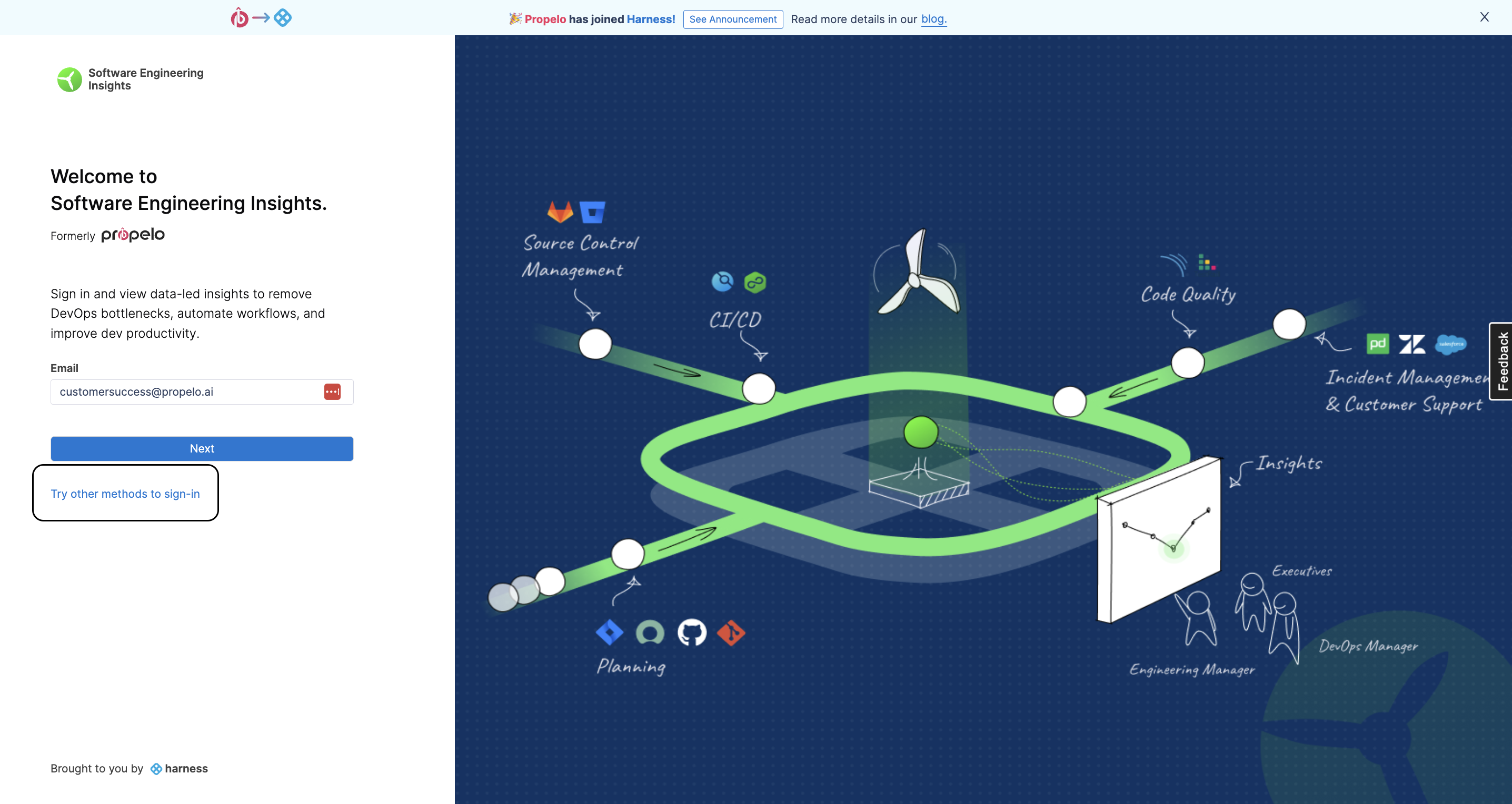Click the Jira diamond icon under Planning
The width and height of the screenshot is (1512, 804).
(609, 632)
